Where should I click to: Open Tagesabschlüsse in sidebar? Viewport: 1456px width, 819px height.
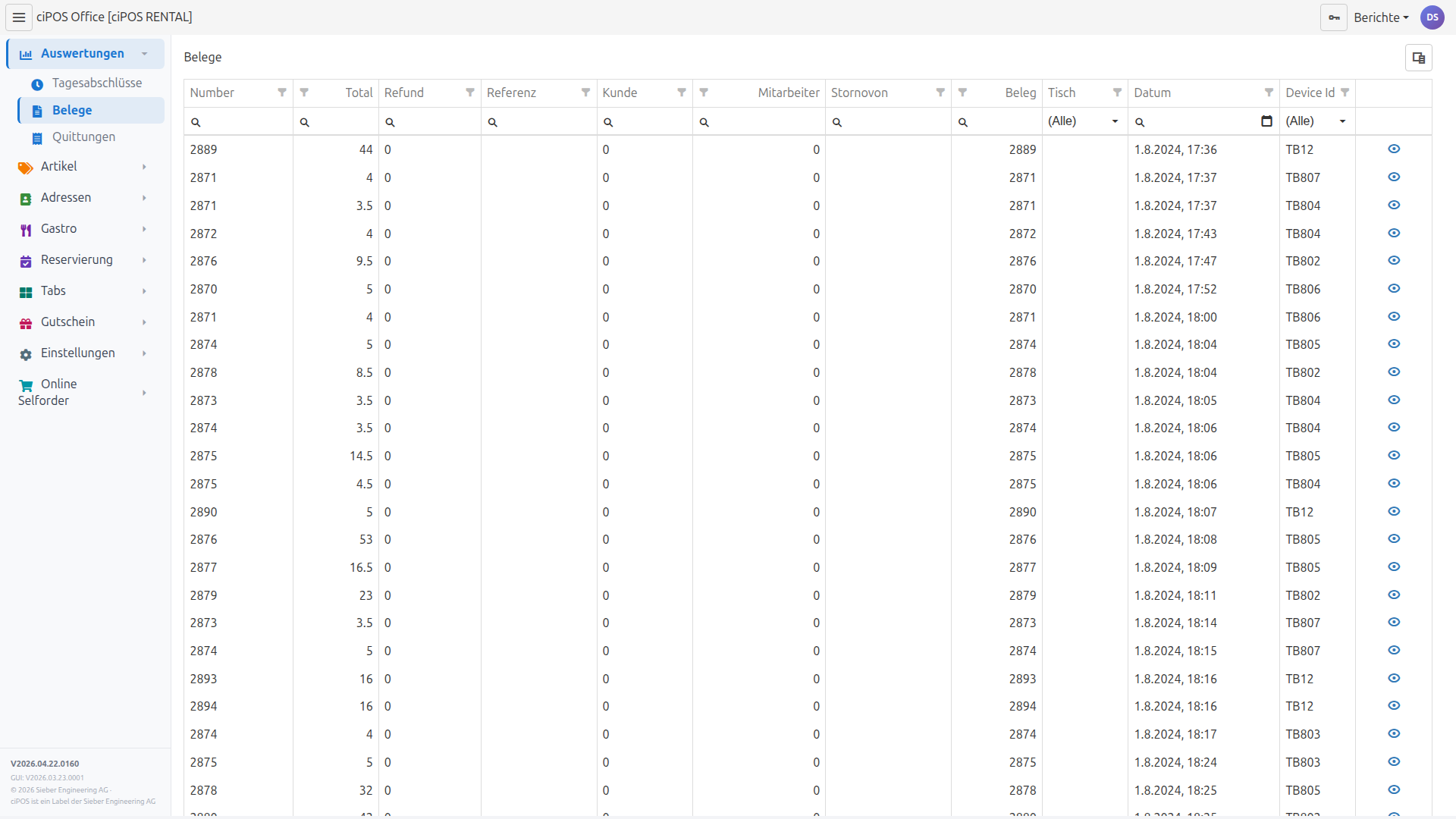coord(91,83)
